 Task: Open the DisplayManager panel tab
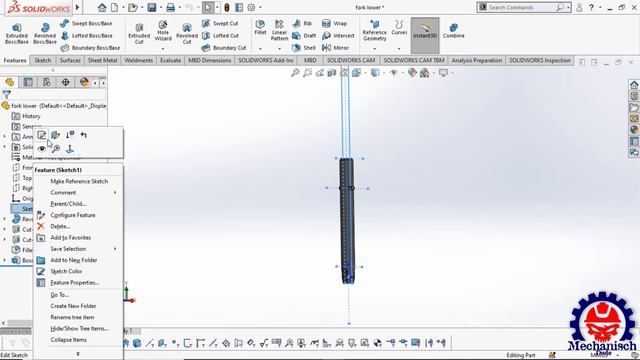tap(84, 82)
